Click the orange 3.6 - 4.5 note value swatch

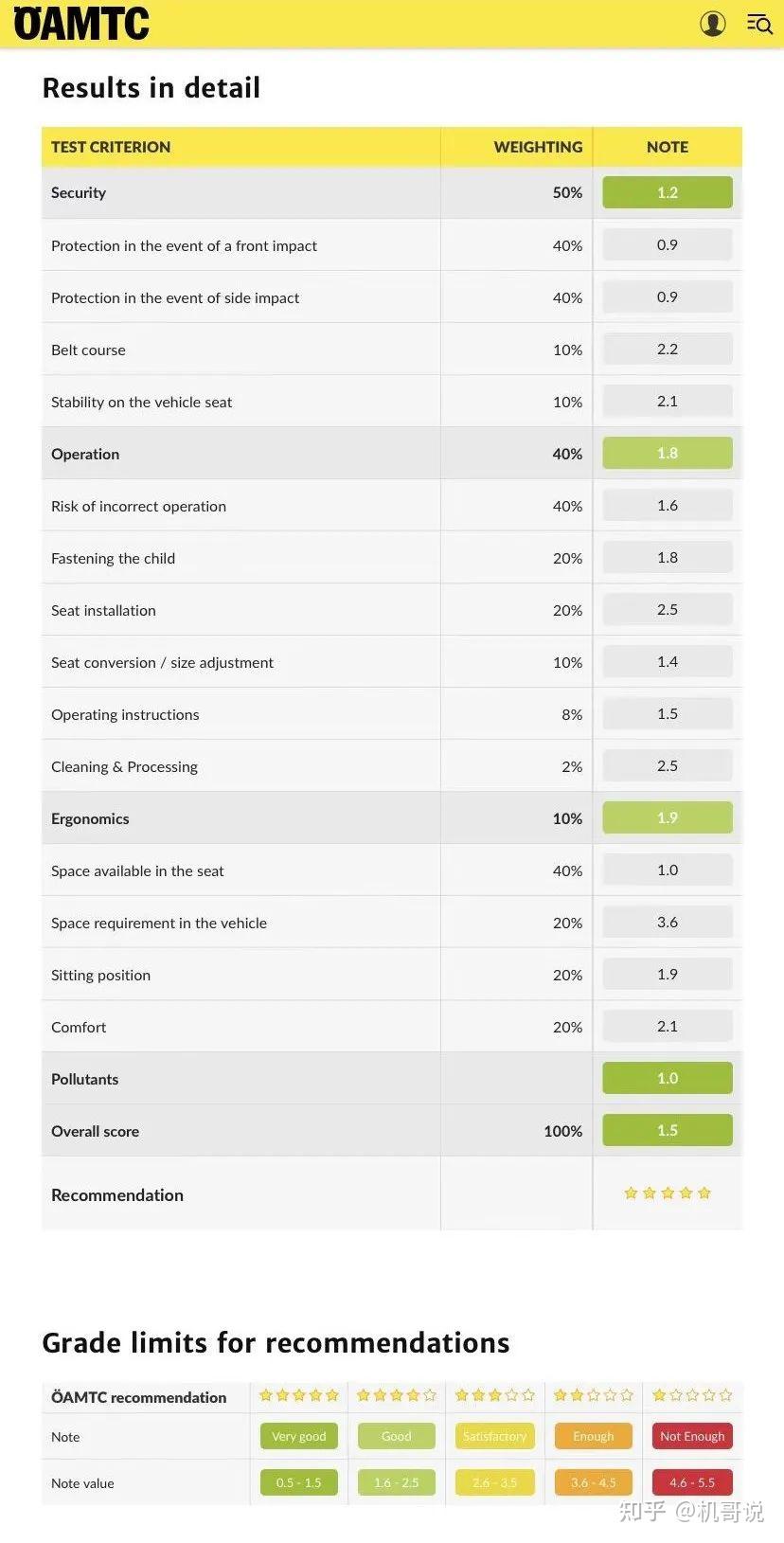[594, 1482]
